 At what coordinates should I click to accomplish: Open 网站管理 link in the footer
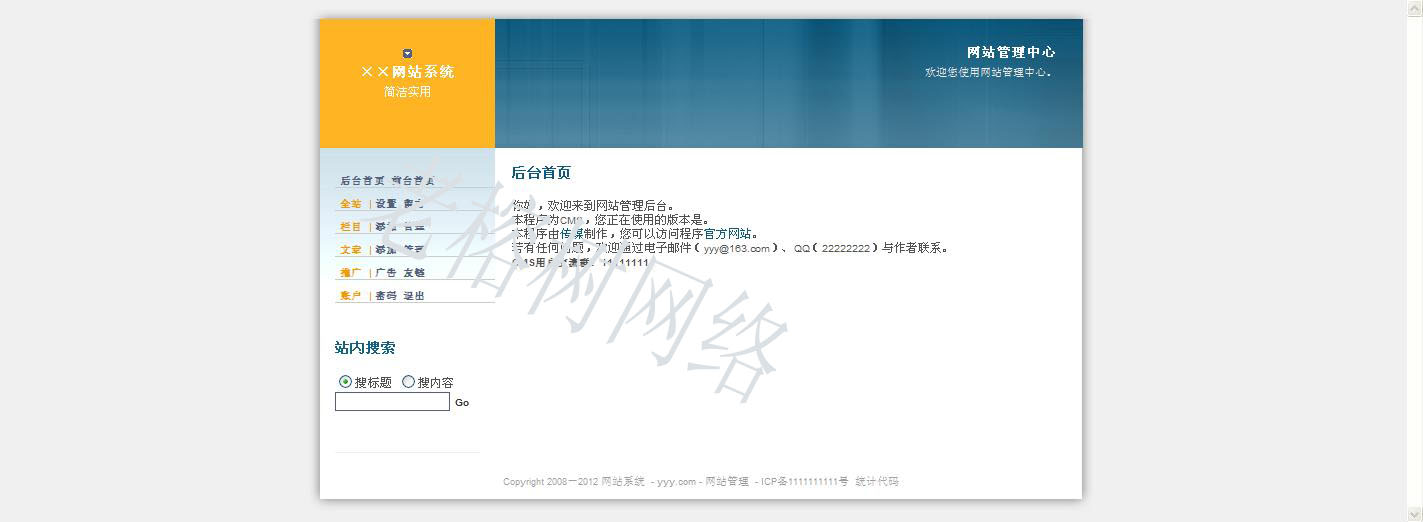point(727,482)
